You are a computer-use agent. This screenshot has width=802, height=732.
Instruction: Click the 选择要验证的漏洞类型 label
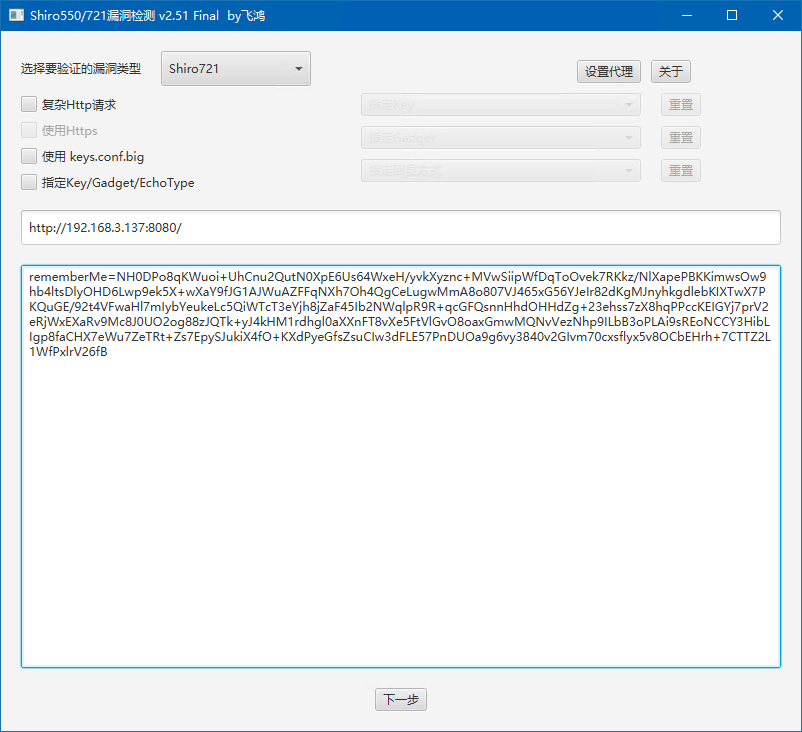pos(81,69)
